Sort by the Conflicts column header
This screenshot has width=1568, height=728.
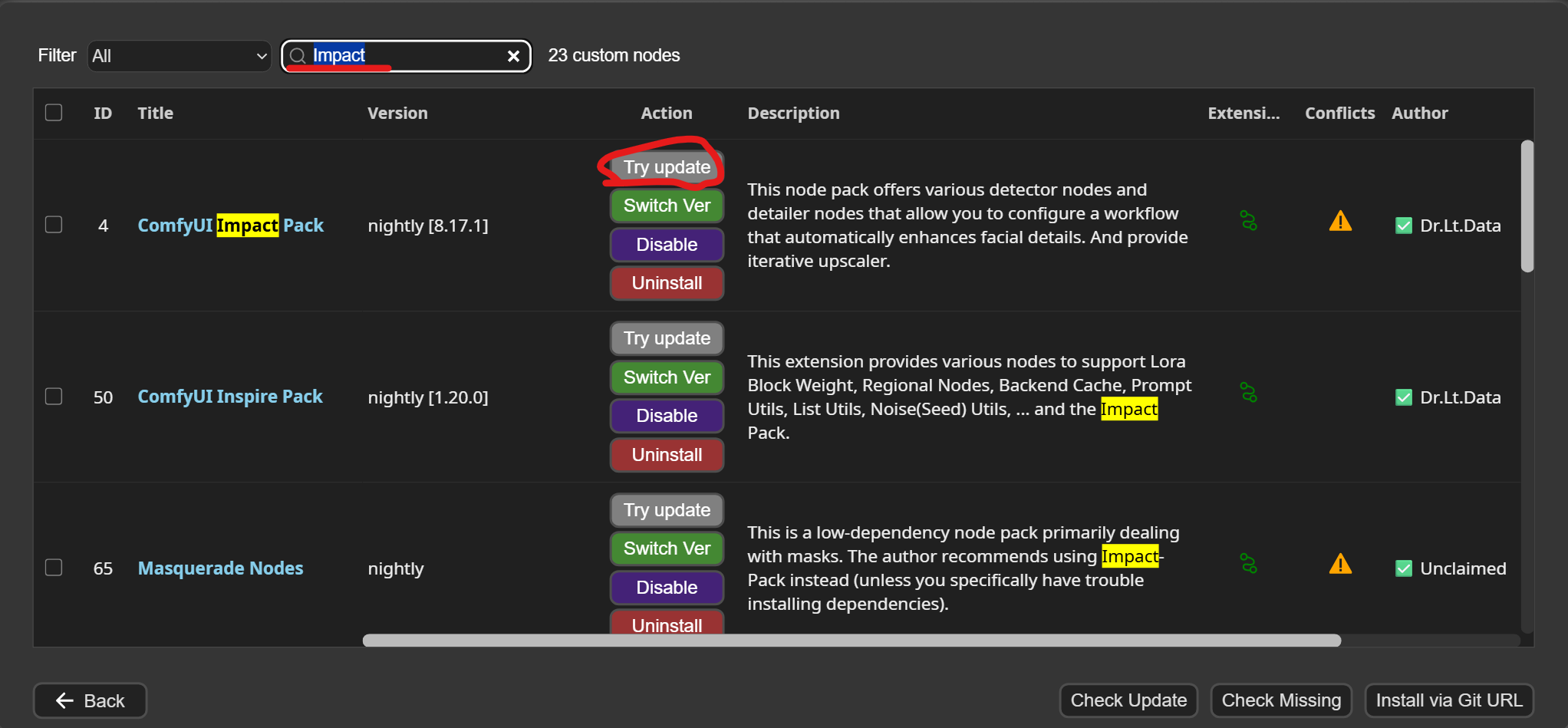pyautogui.click(x=1340, y=114)
